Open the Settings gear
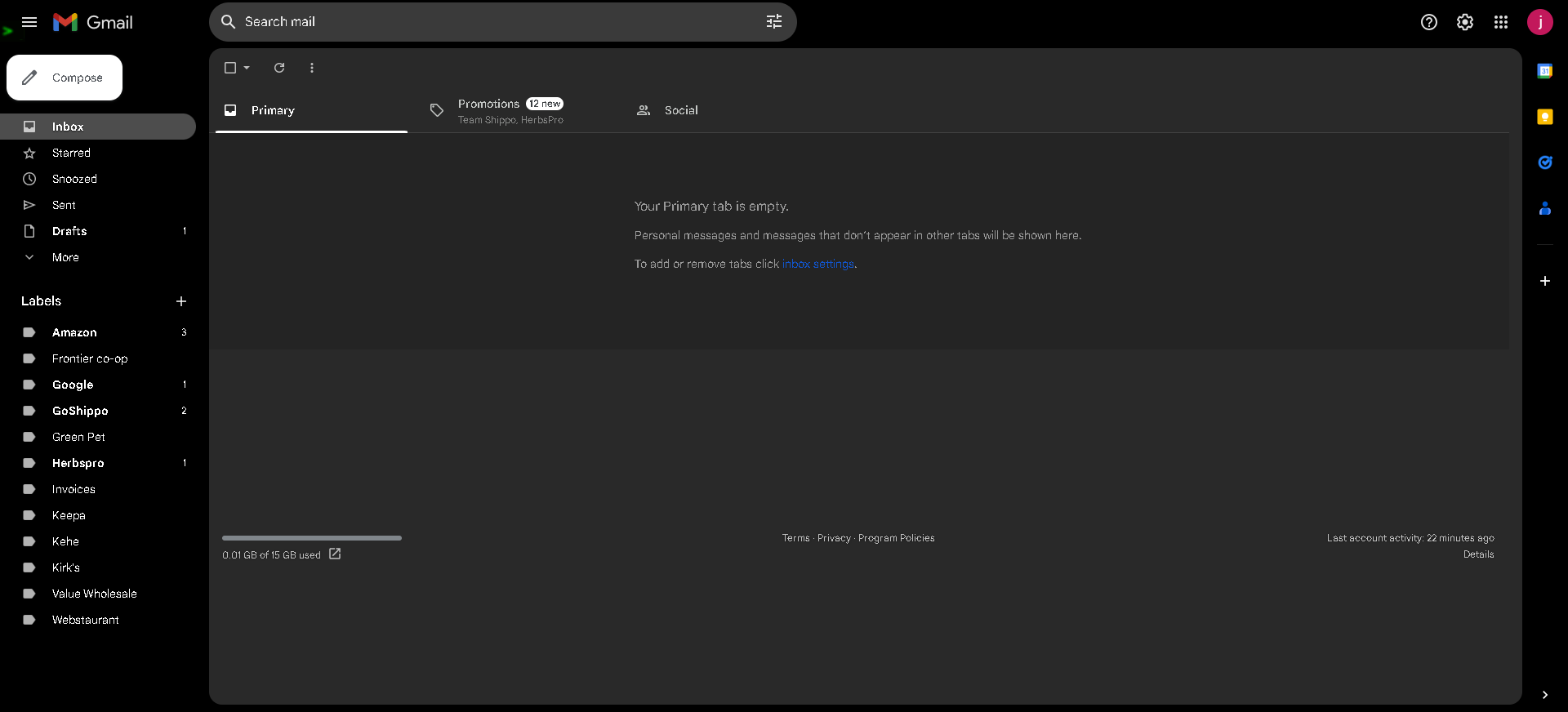 pyautogui.click(x=1465, y=22)
